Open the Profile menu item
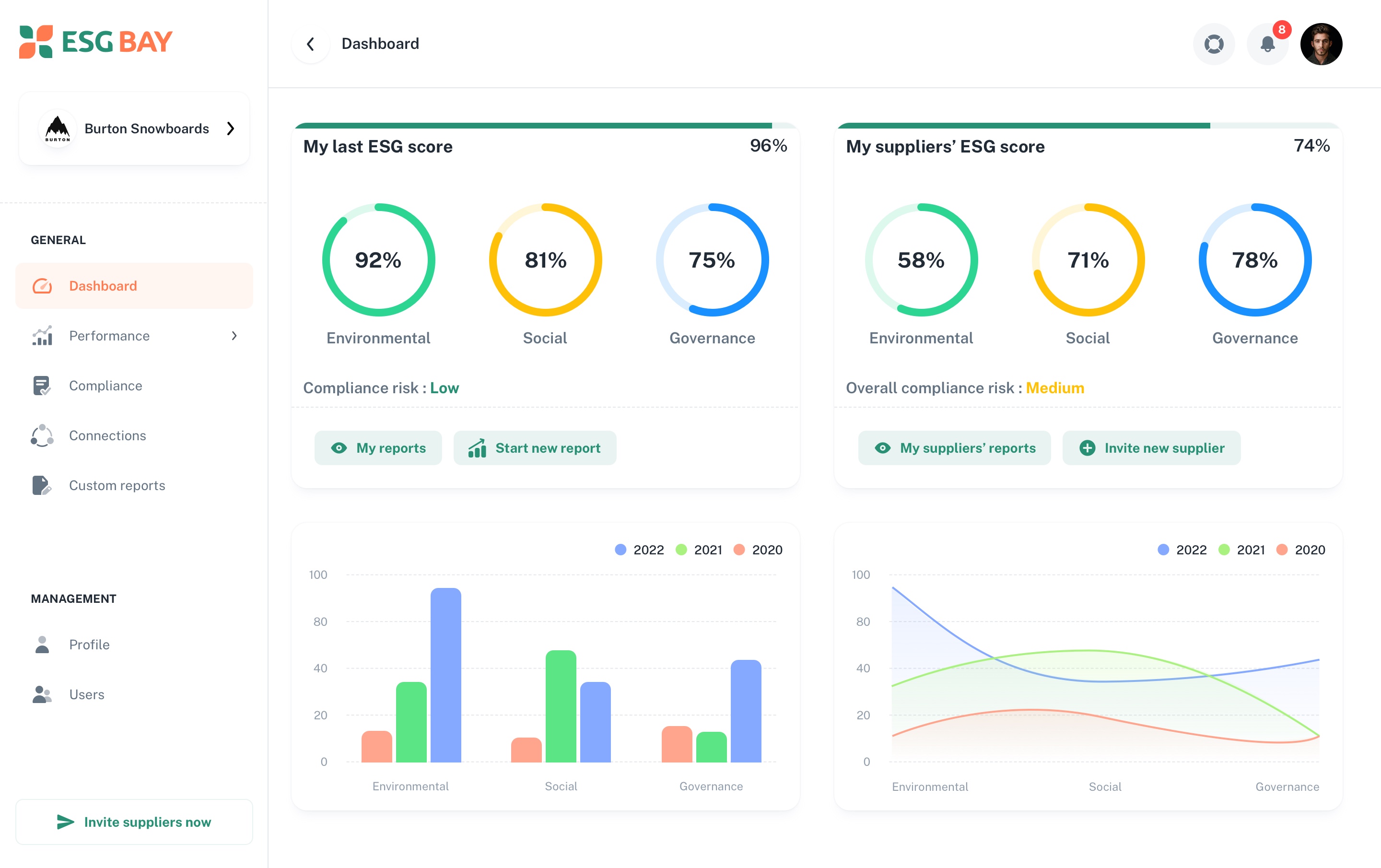 [x=134, y=644]
